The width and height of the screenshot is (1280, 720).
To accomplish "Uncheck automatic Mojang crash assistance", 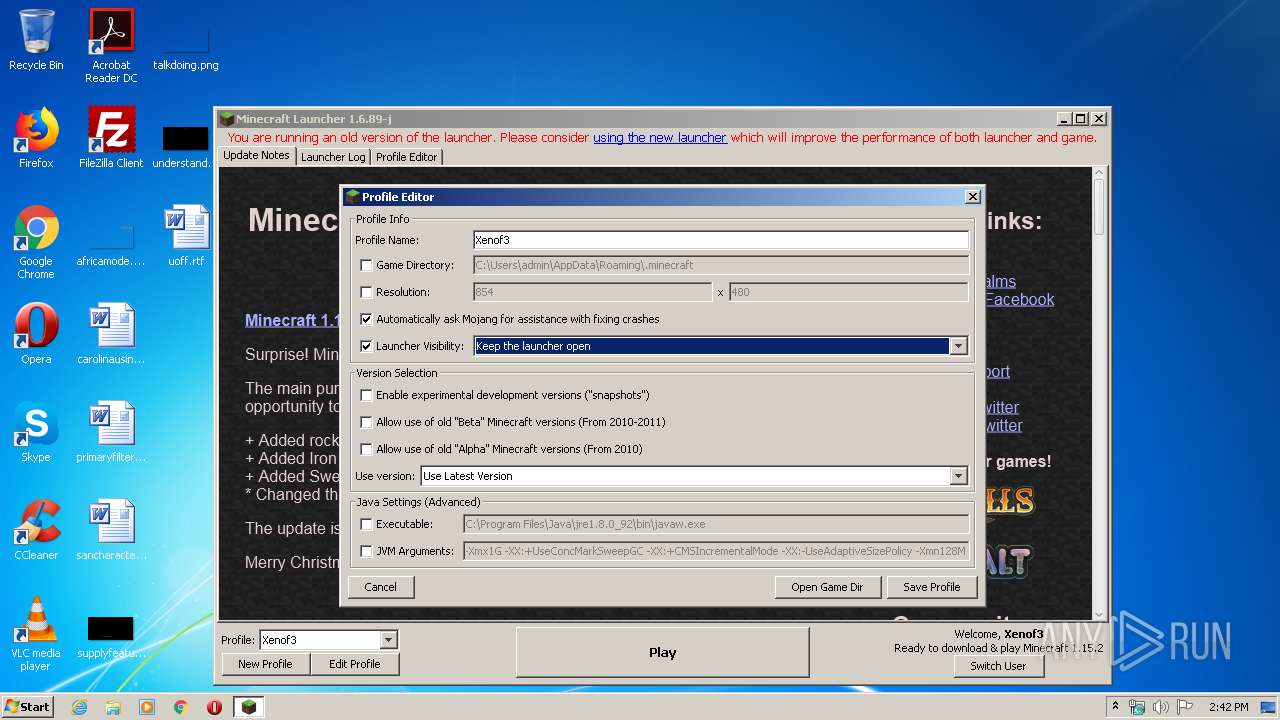I will coord(366,319).
